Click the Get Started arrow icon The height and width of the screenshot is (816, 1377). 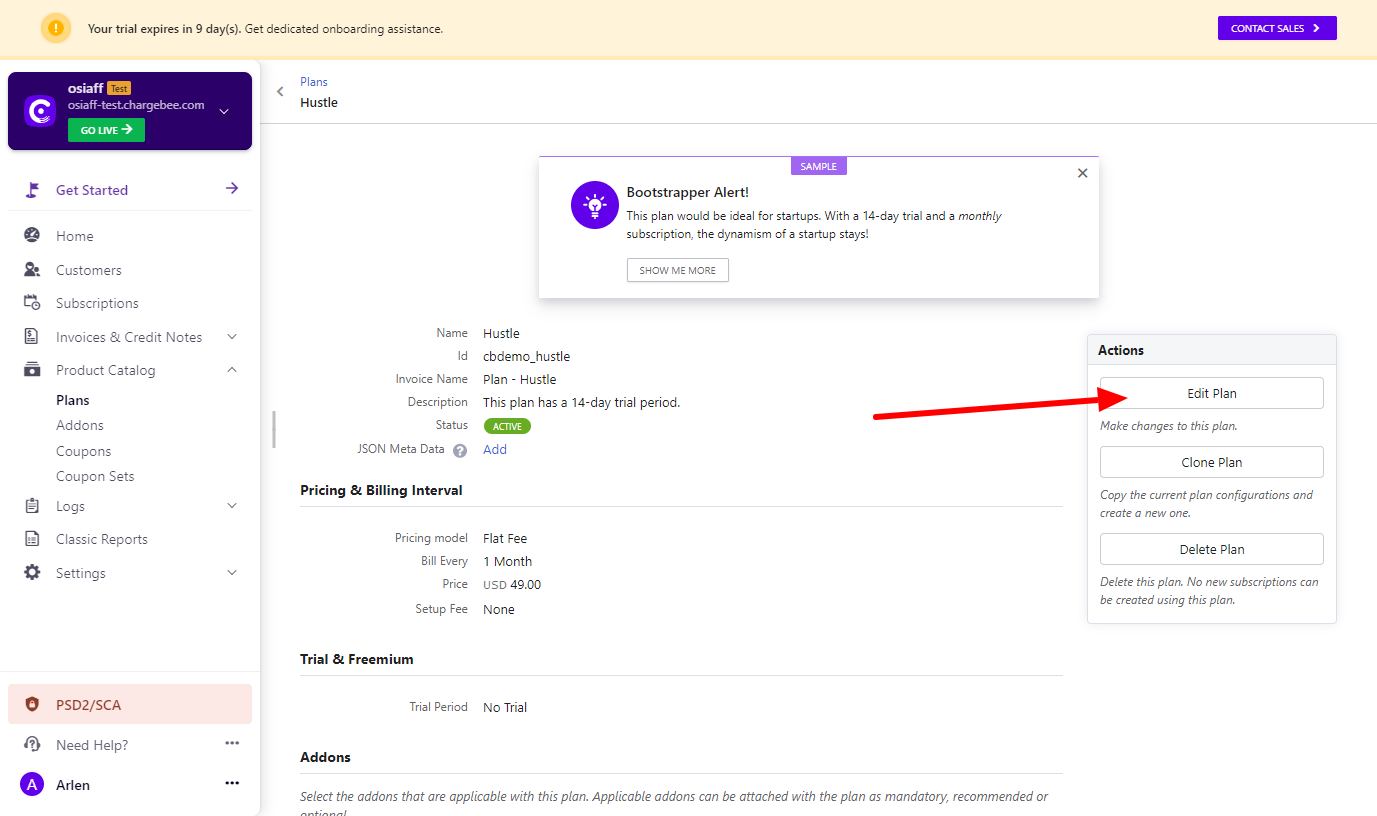232,188
